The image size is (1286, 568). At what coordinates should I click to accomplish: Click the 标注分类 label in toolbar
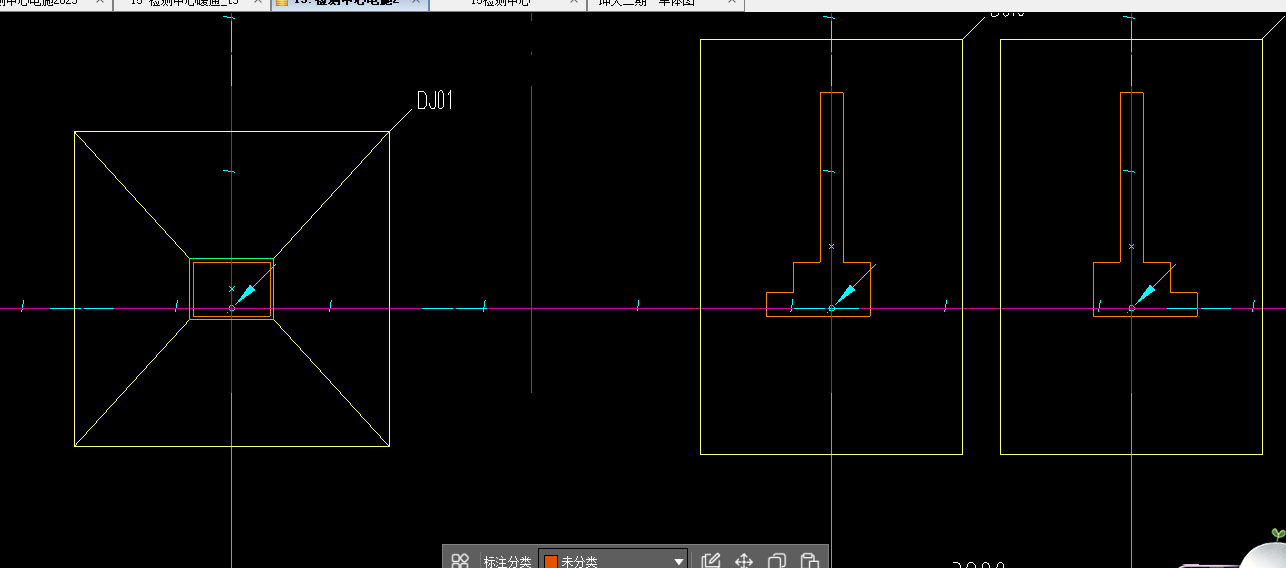pos(507,562)
